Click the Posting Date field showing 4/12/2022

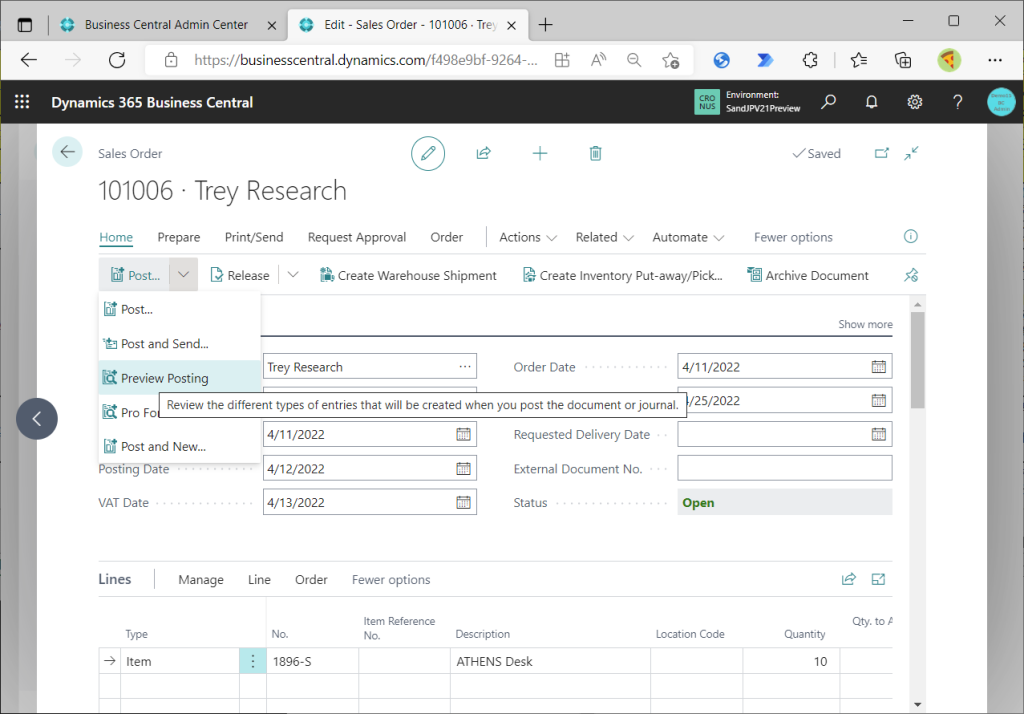tap(370, 468)
